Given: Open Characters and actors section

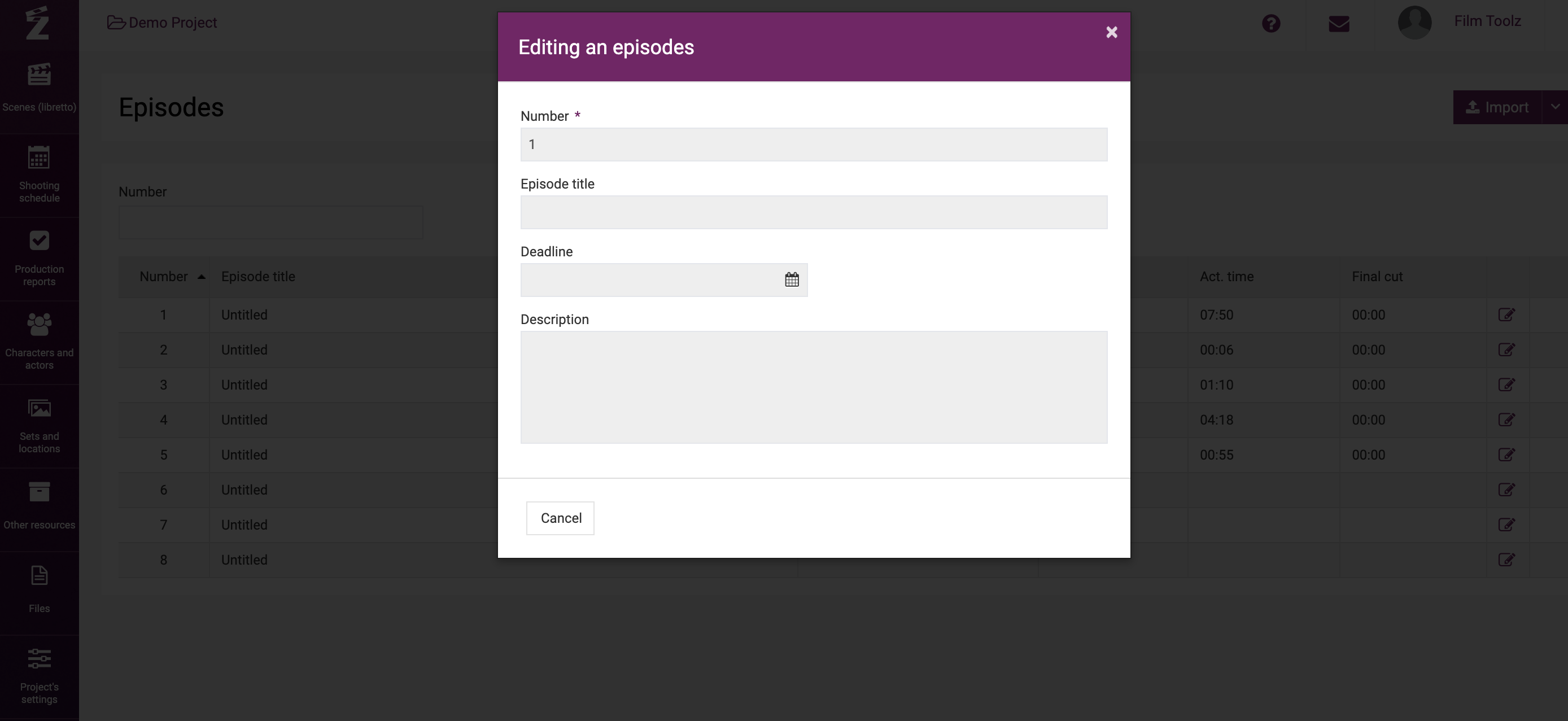Looking at the screenshot, I should [x=39, y=342].
